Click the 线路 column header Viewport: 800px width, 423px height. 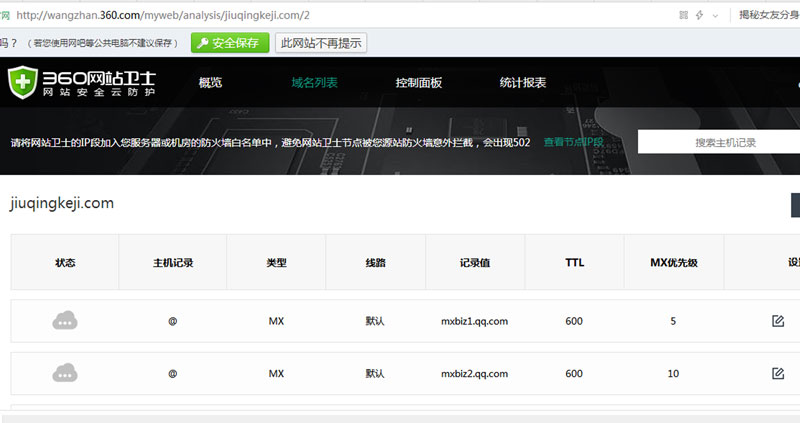(376, 263)
